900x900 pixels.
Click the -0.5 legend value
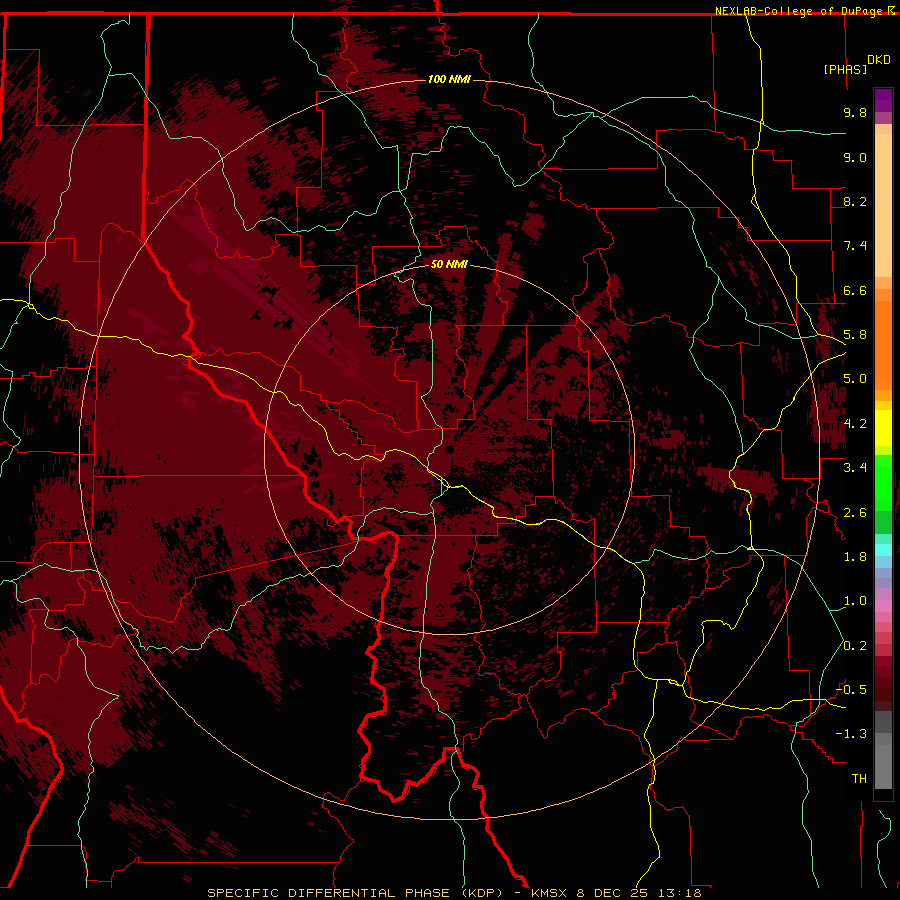pos(851,690)
